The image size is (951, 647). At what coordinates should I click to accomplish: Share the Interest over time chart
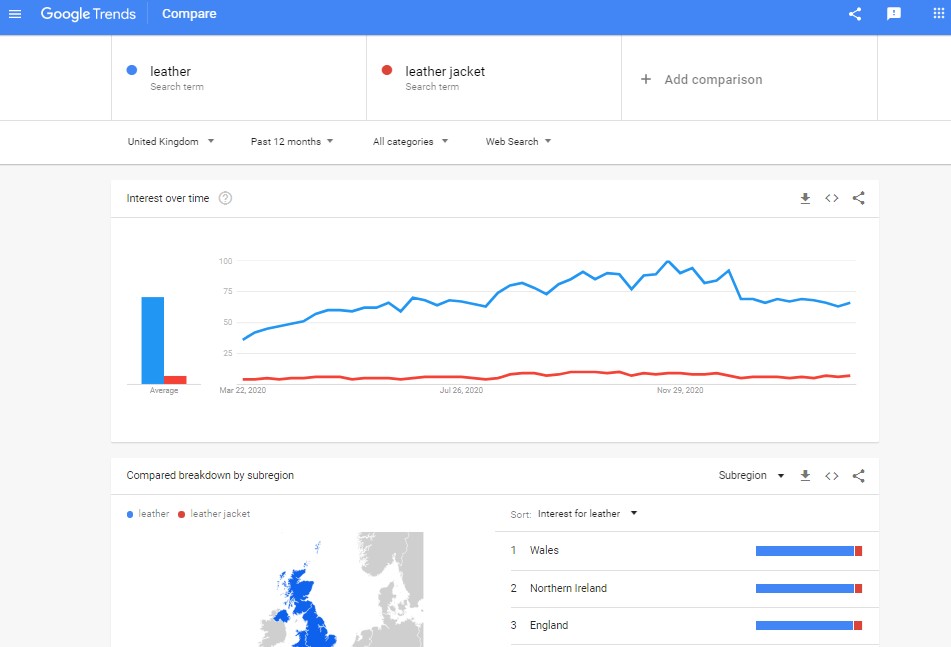858,198
